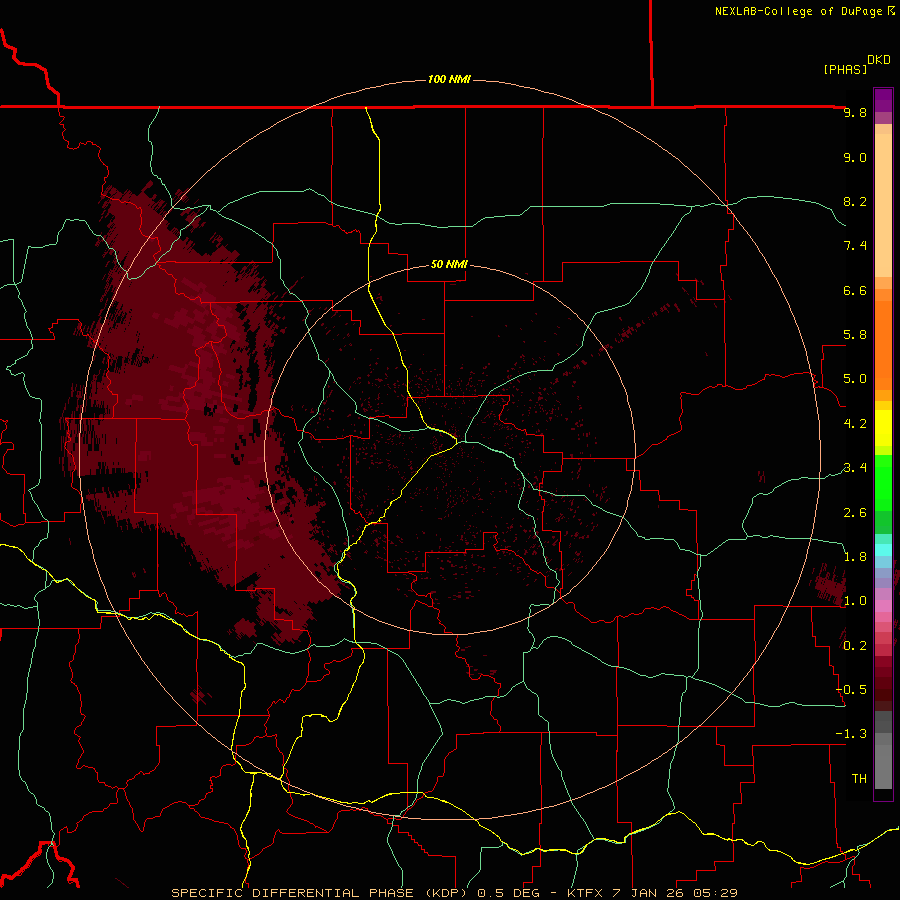Click the 9.0 legend value

pyautogui.click(x=855, y=157)
